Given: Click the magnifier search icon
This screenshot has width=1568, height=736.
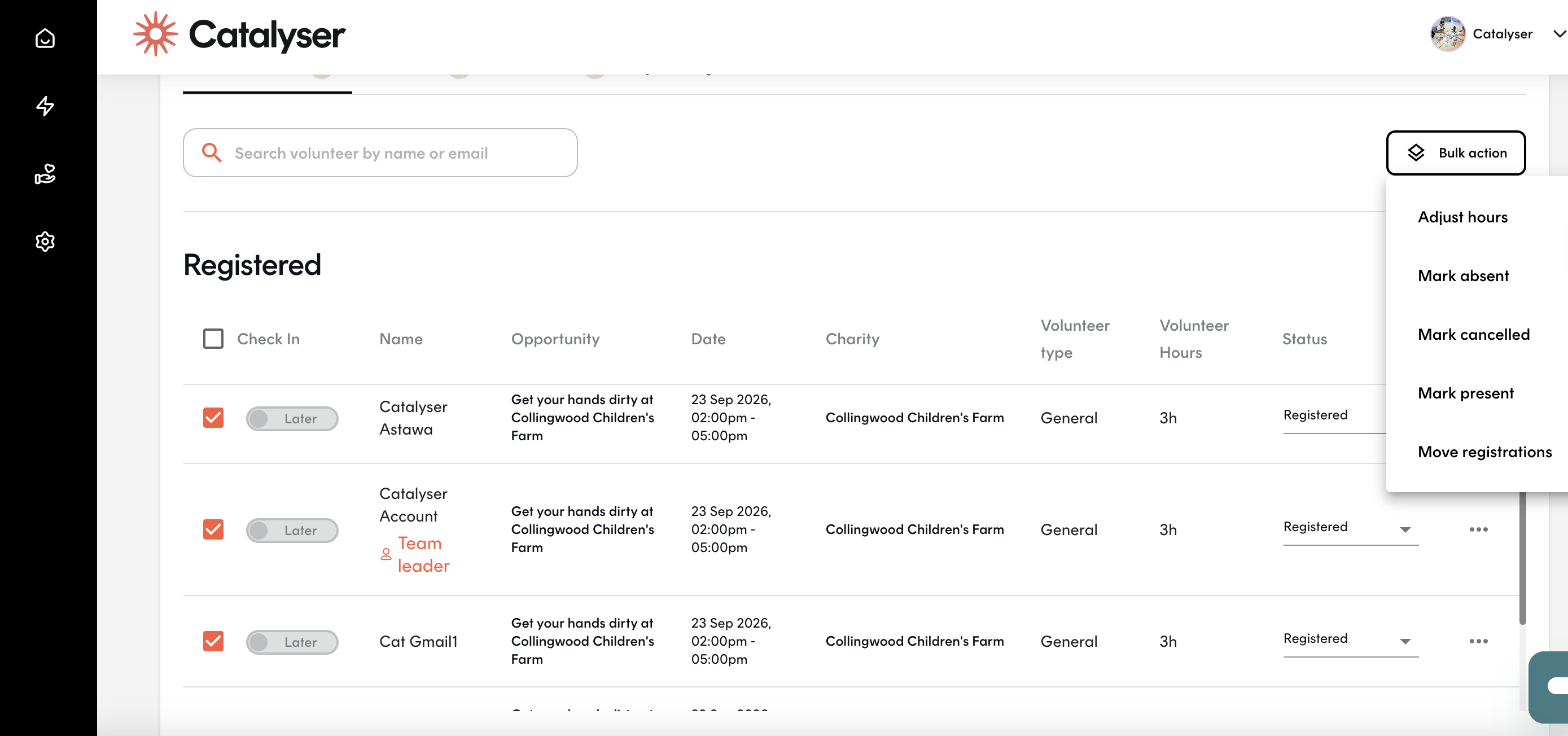Looking at the screenshot, I should coord(211,152).
